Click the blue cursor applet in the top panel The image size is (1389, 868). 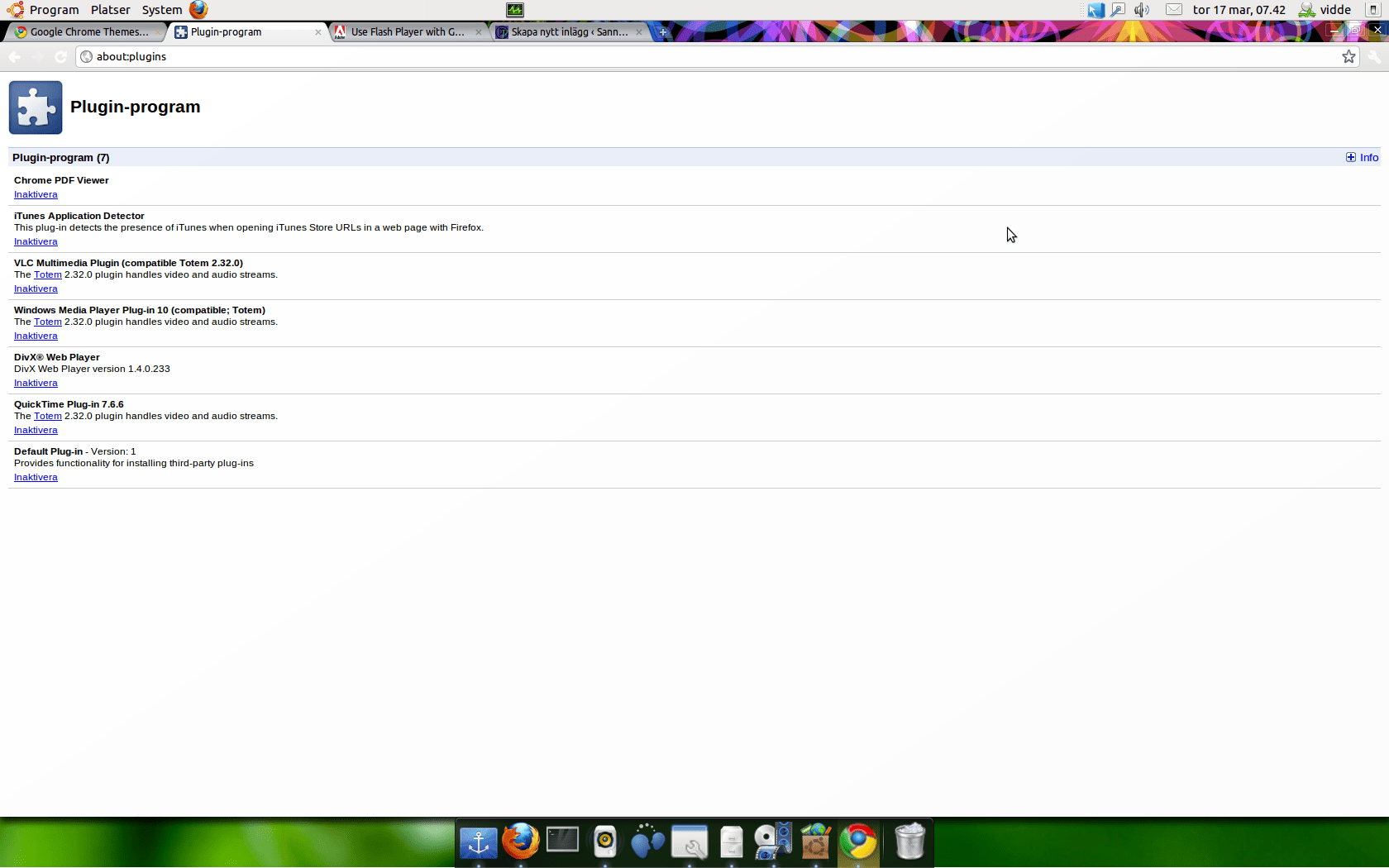click(x=1096, y=10)
